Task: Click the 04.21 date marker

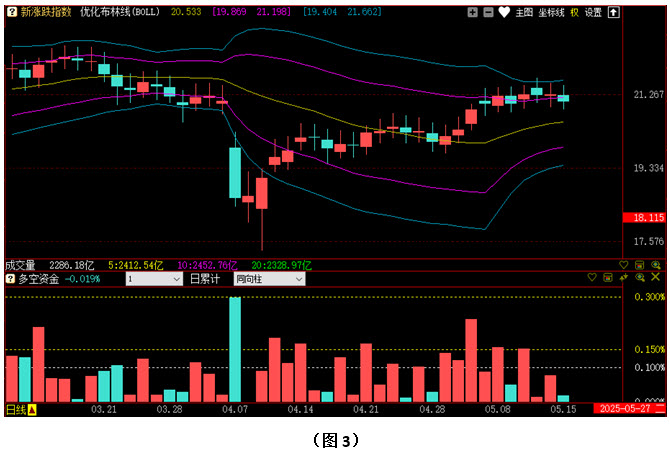Action: [366, 409]
